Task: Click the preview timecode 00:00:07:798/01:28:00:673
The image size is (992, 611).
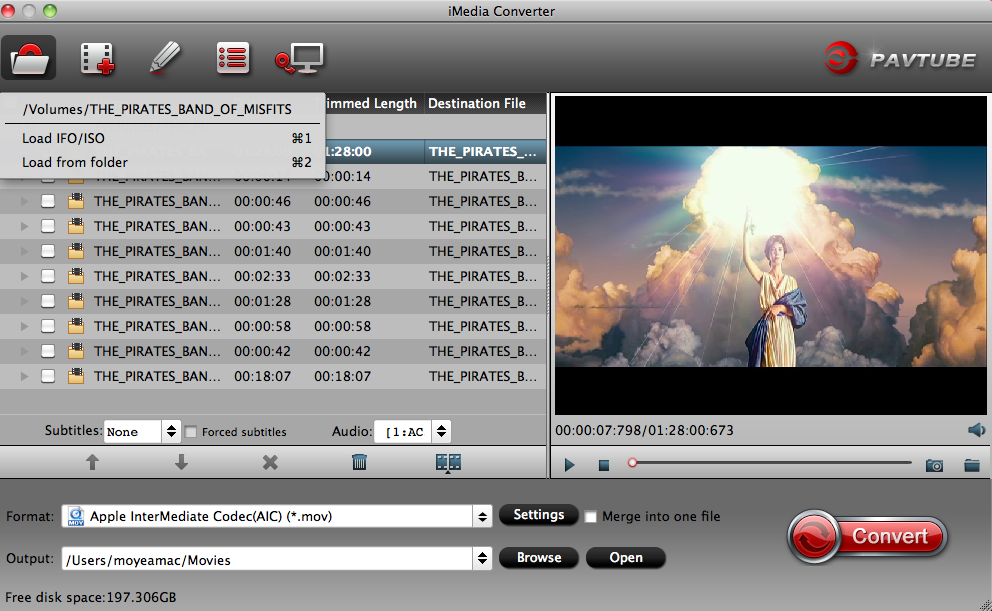Action: [644, 430]
